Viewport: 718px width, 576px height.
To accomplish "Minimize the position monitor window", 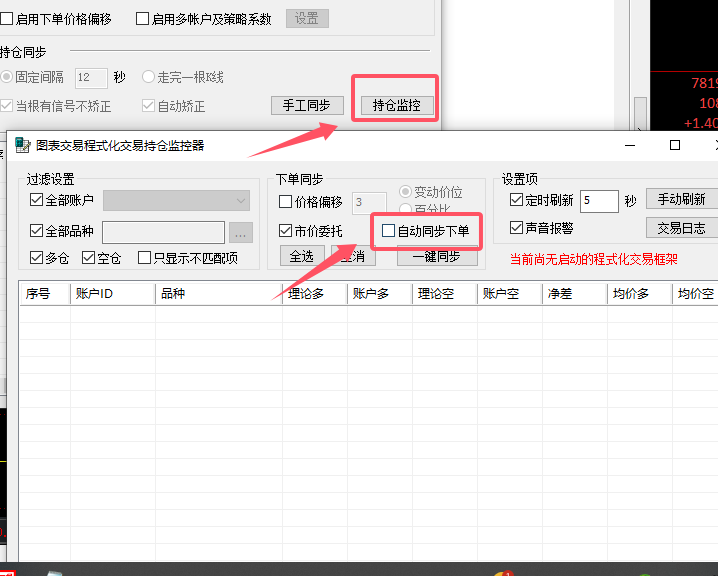I will click(630, 145).
